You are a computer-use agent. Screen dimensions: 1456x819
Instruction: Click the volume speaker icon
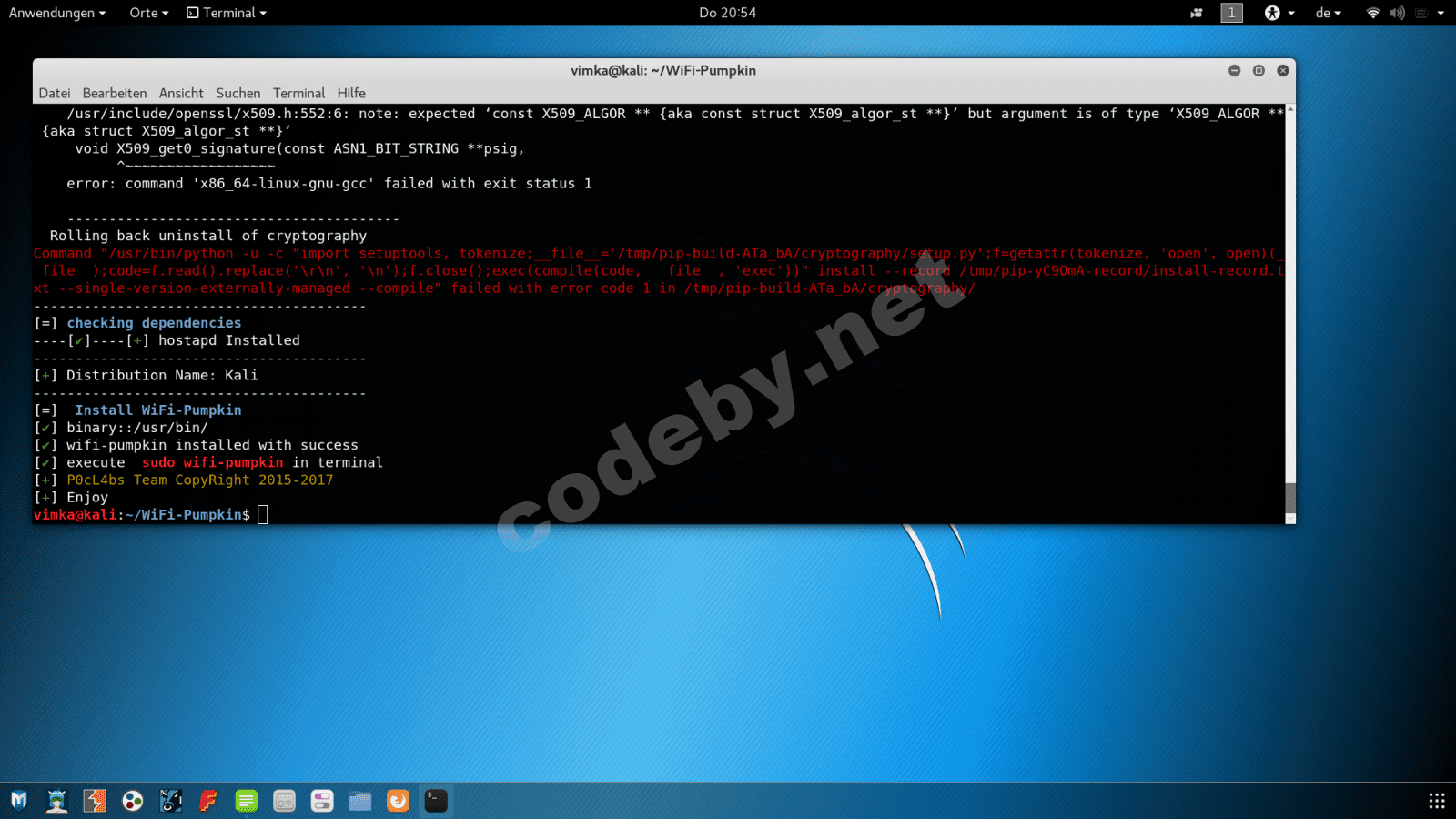click(x=1397, y=13)
